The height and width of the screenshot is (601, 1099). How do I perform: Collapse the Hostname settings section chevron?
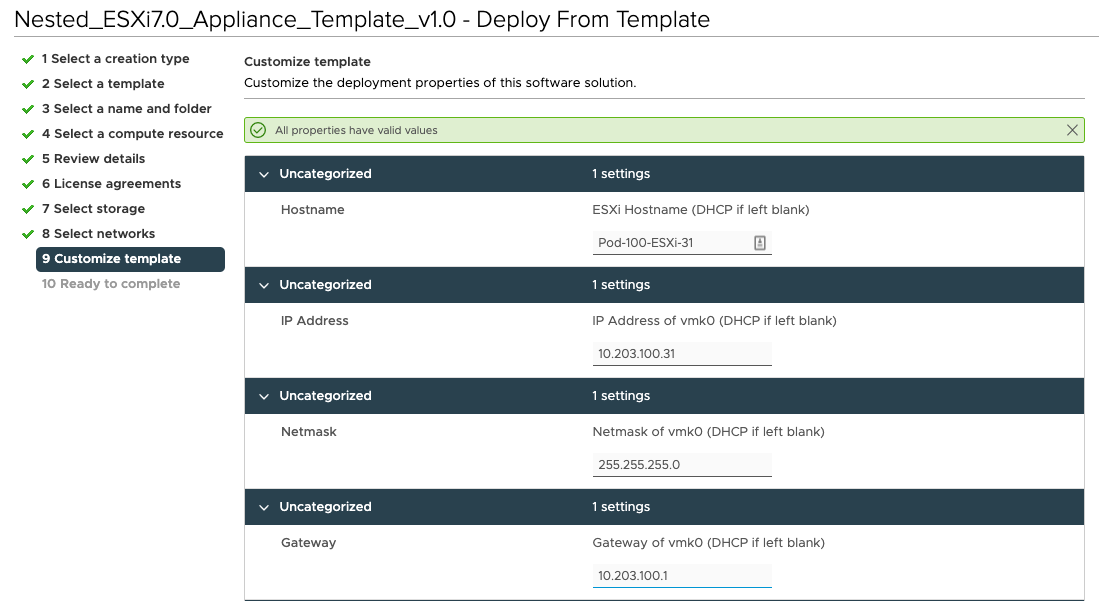click(264, 174)
